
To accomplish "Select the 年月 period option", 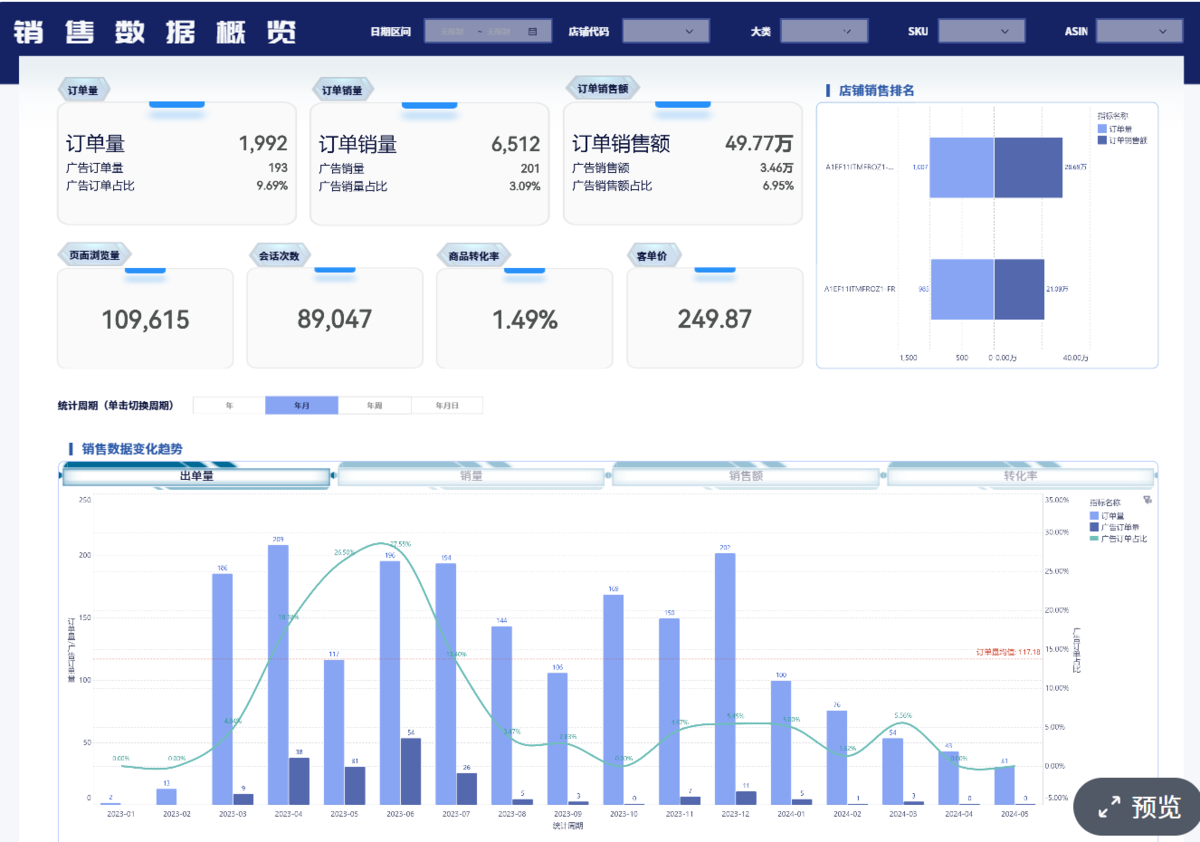I will [301, 405].
